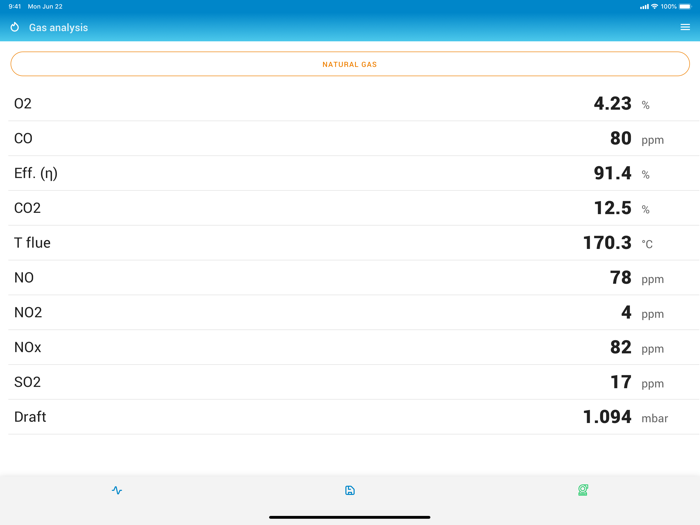Tap the ppm unit on the SO2 row
The image size is (700, 525).
[652, 384]
